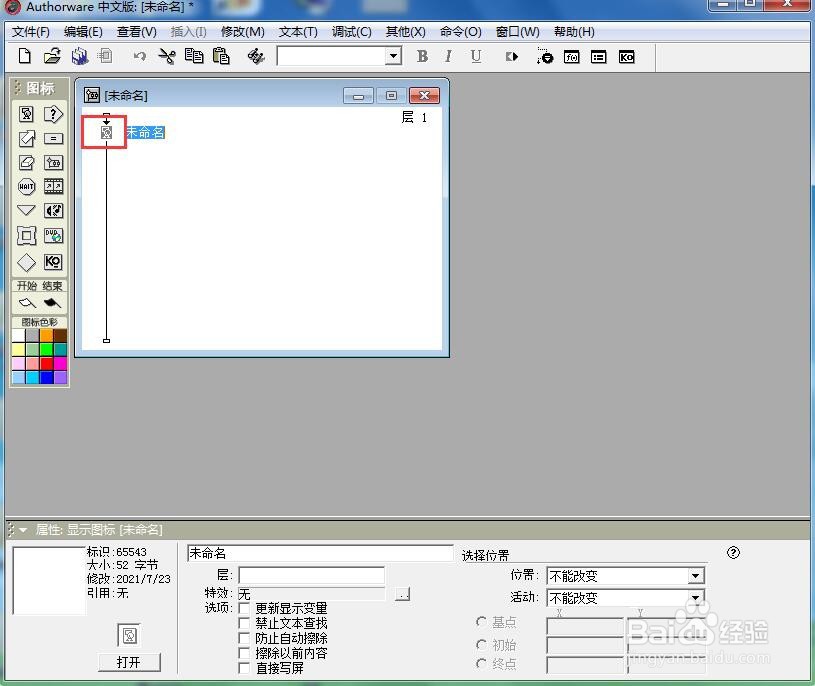This screenshot has height=686, width=815.
Task: Open the Functions window icon
Action: (x=572, y=57)
